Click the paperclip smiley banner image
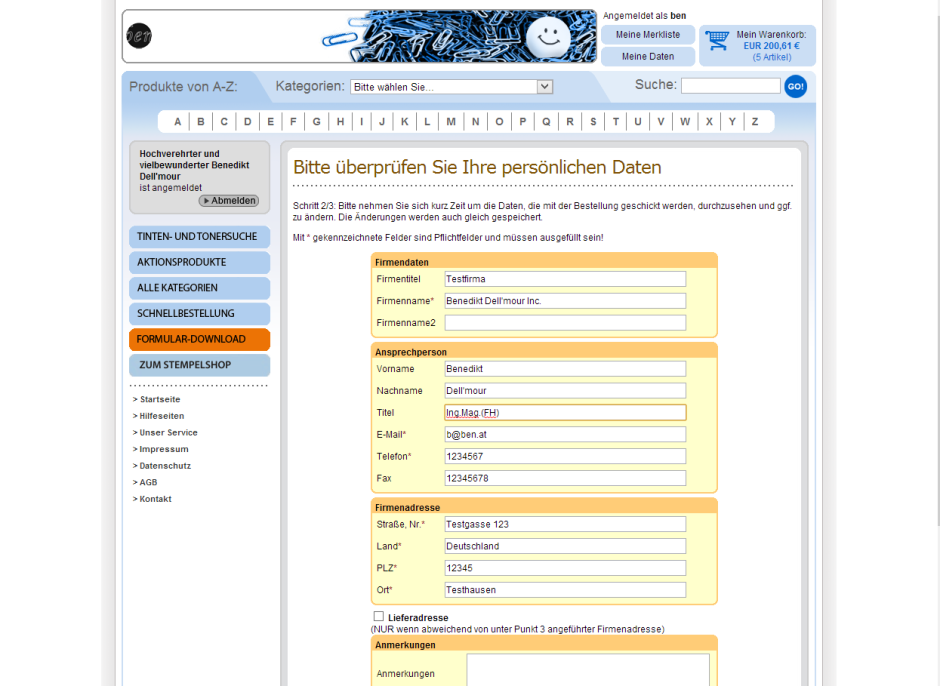Screen dimensions: 940x686 pos(459,36)
